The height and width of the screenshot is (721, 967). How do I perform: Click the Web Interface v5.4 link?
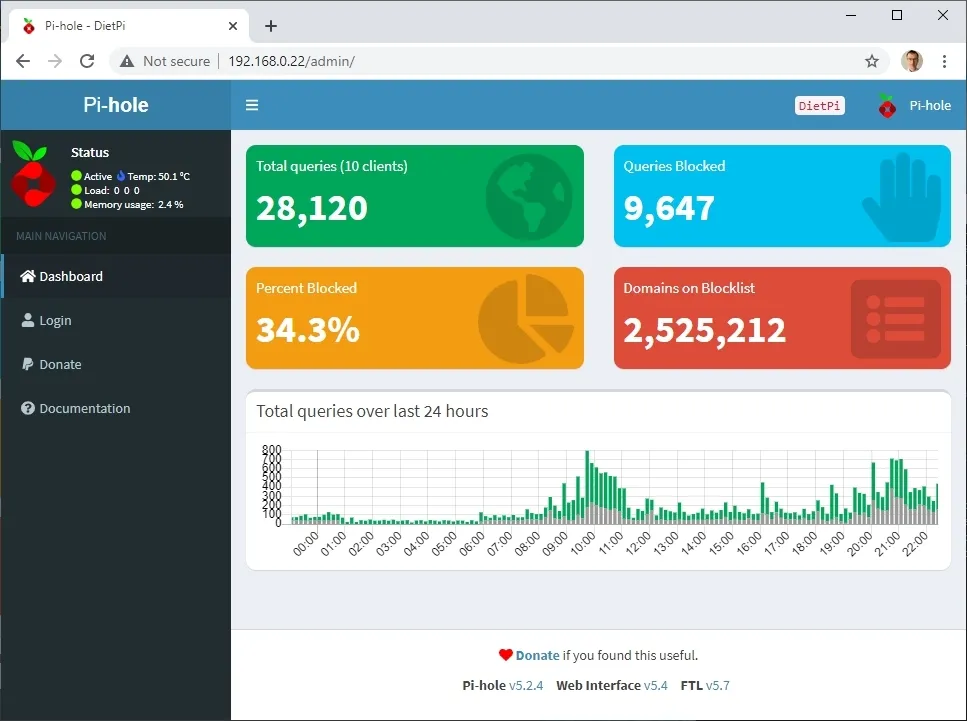click(611, 686)
